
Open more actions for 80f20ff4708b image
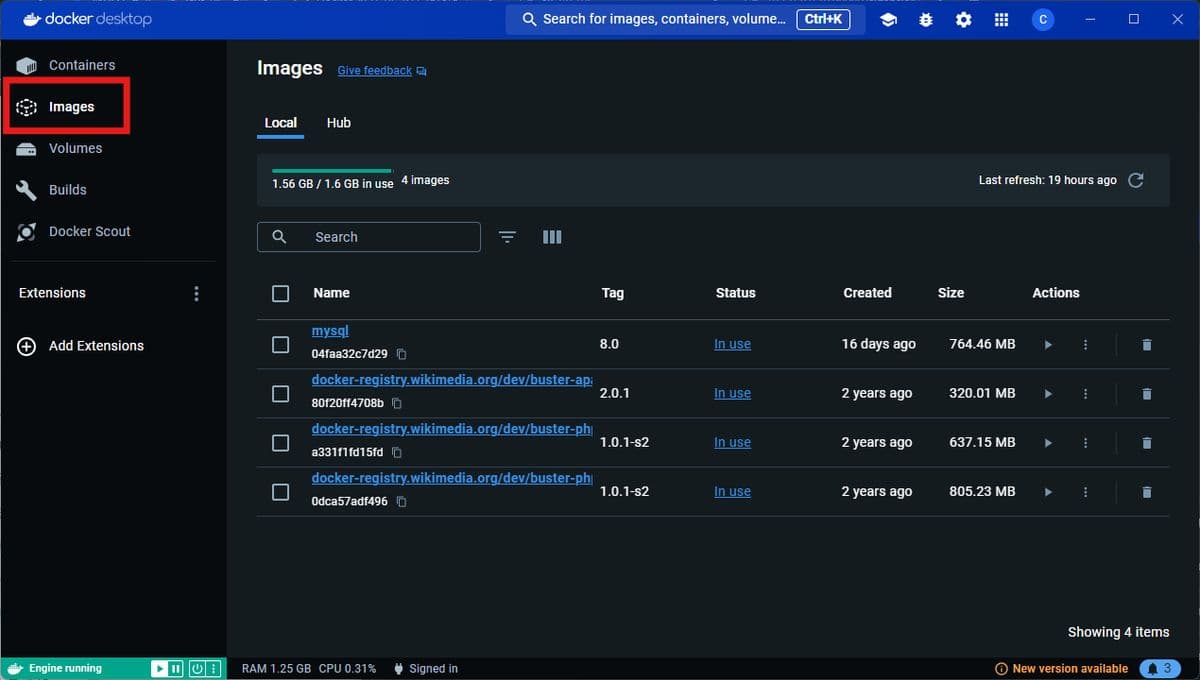pos(1085,393)
